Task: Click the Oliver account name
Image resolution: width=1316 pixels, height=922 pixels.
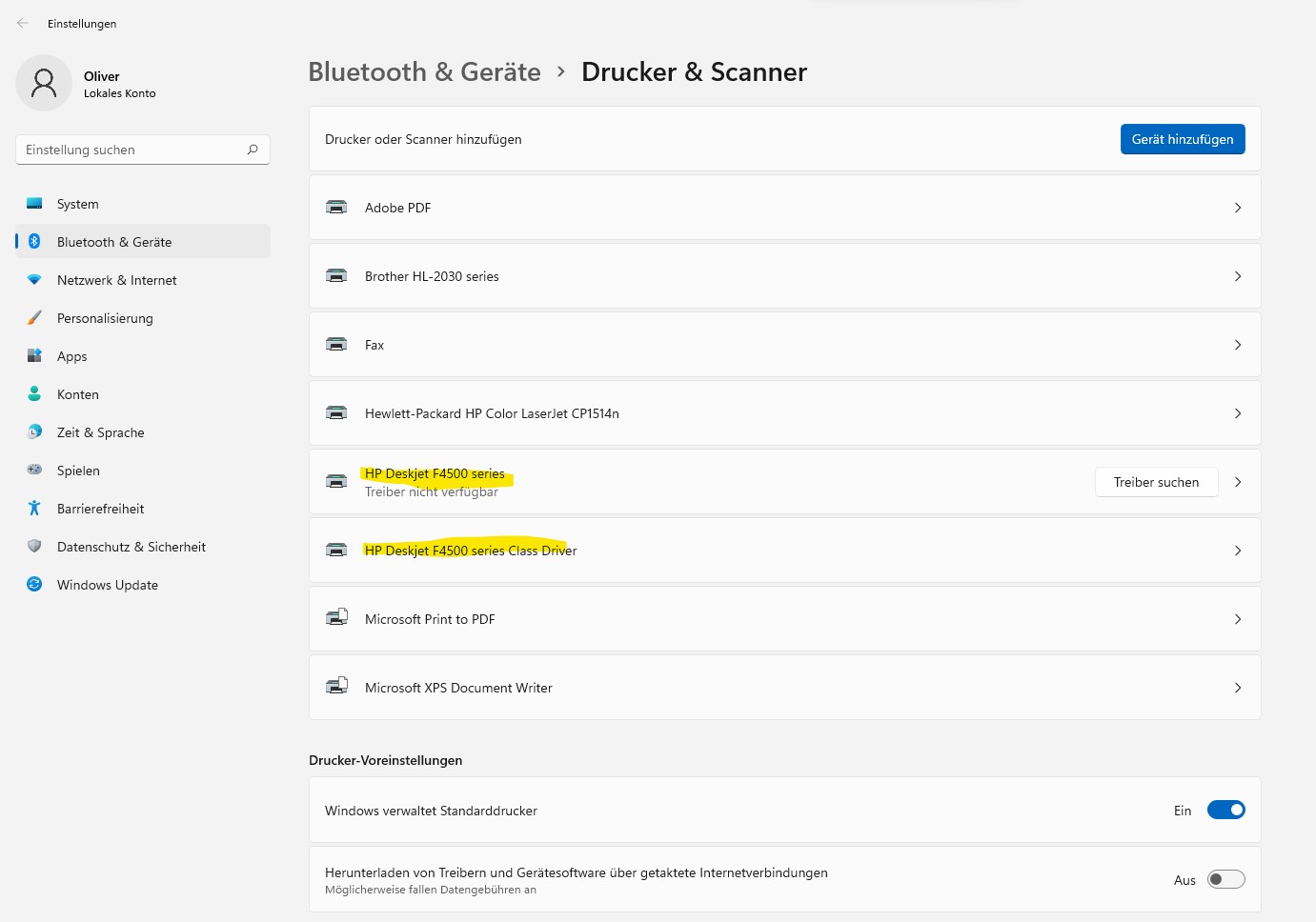Action: pos(101,76)
